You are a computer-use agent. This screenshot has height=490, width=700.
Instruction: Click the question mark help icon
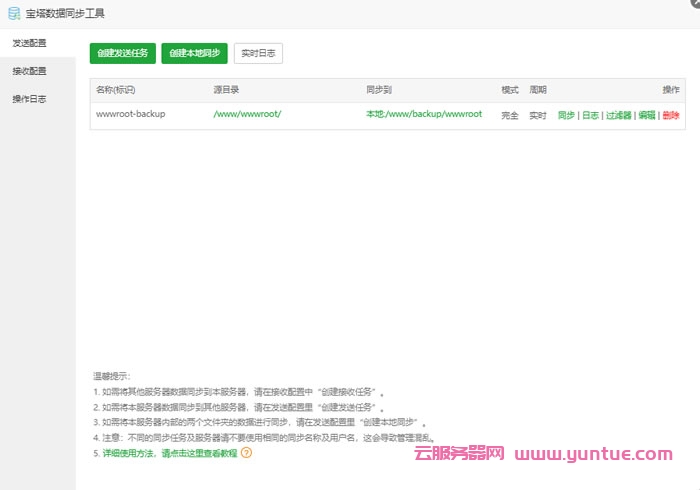(x=246, y=452)
